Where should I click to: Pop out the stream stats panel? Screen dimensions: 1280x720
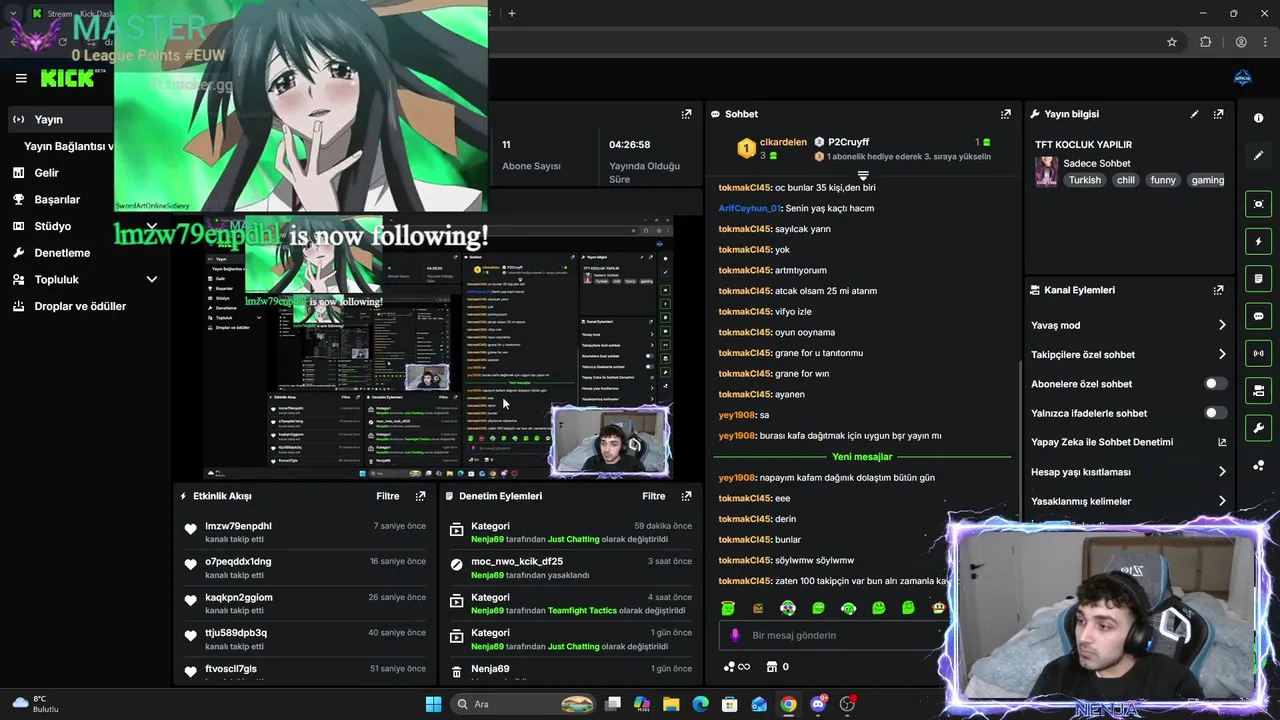[x=686, y=114]
